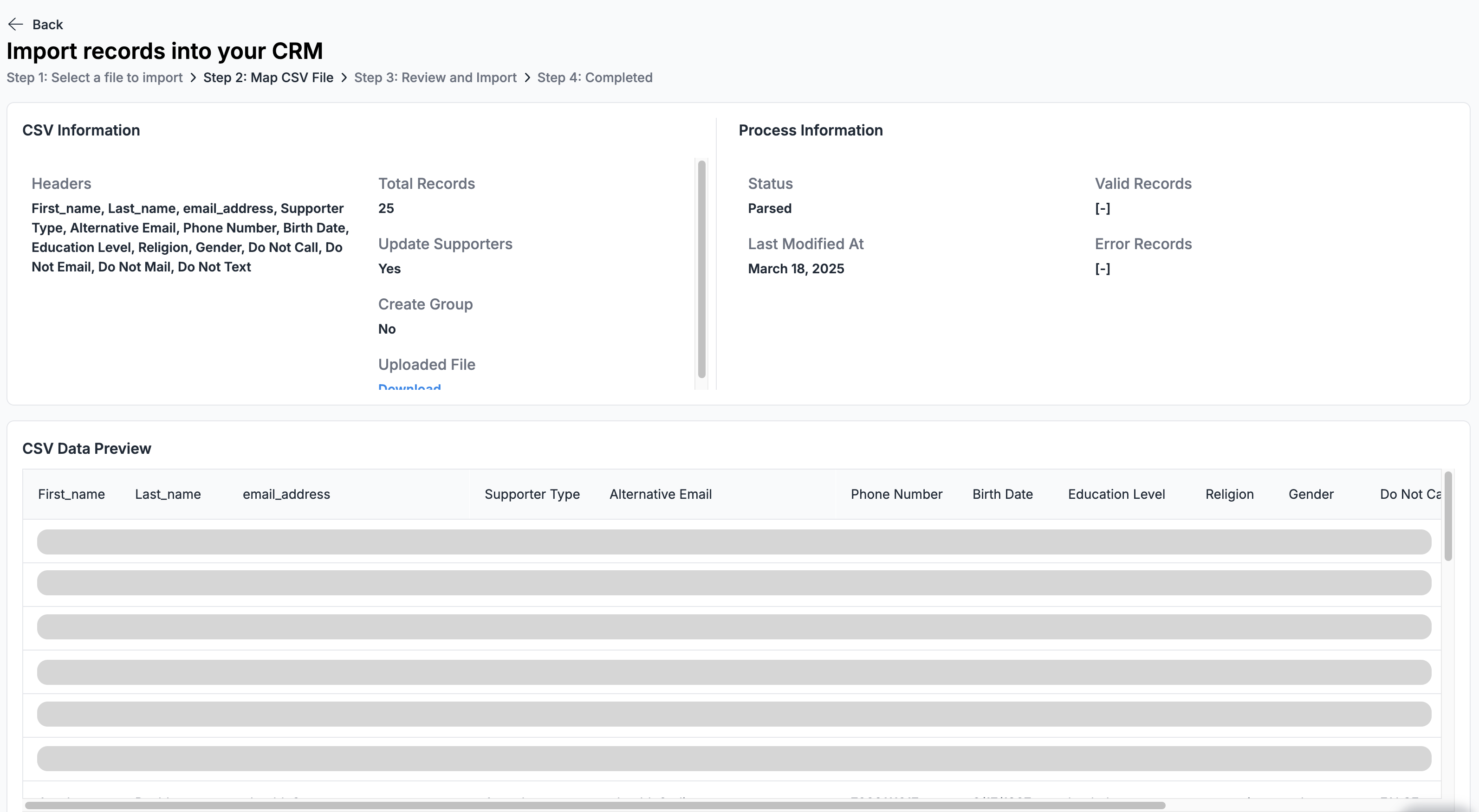Click the Headers list text
Viewport: 1479px width, 812px height.
(x=191, y=238)
